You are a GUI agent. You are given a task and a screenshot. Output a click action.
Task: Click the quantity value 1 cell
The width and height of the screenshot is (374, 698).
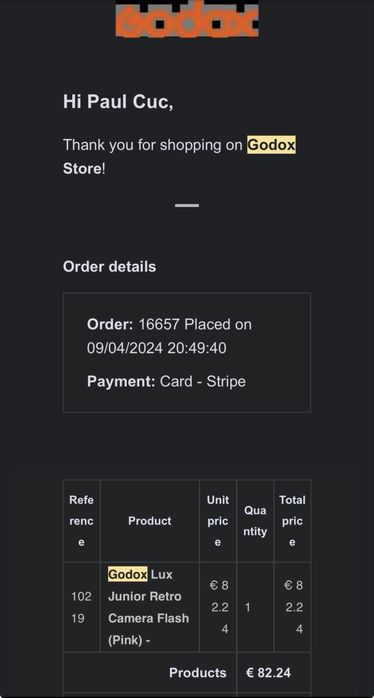click(x=255, y=607)
